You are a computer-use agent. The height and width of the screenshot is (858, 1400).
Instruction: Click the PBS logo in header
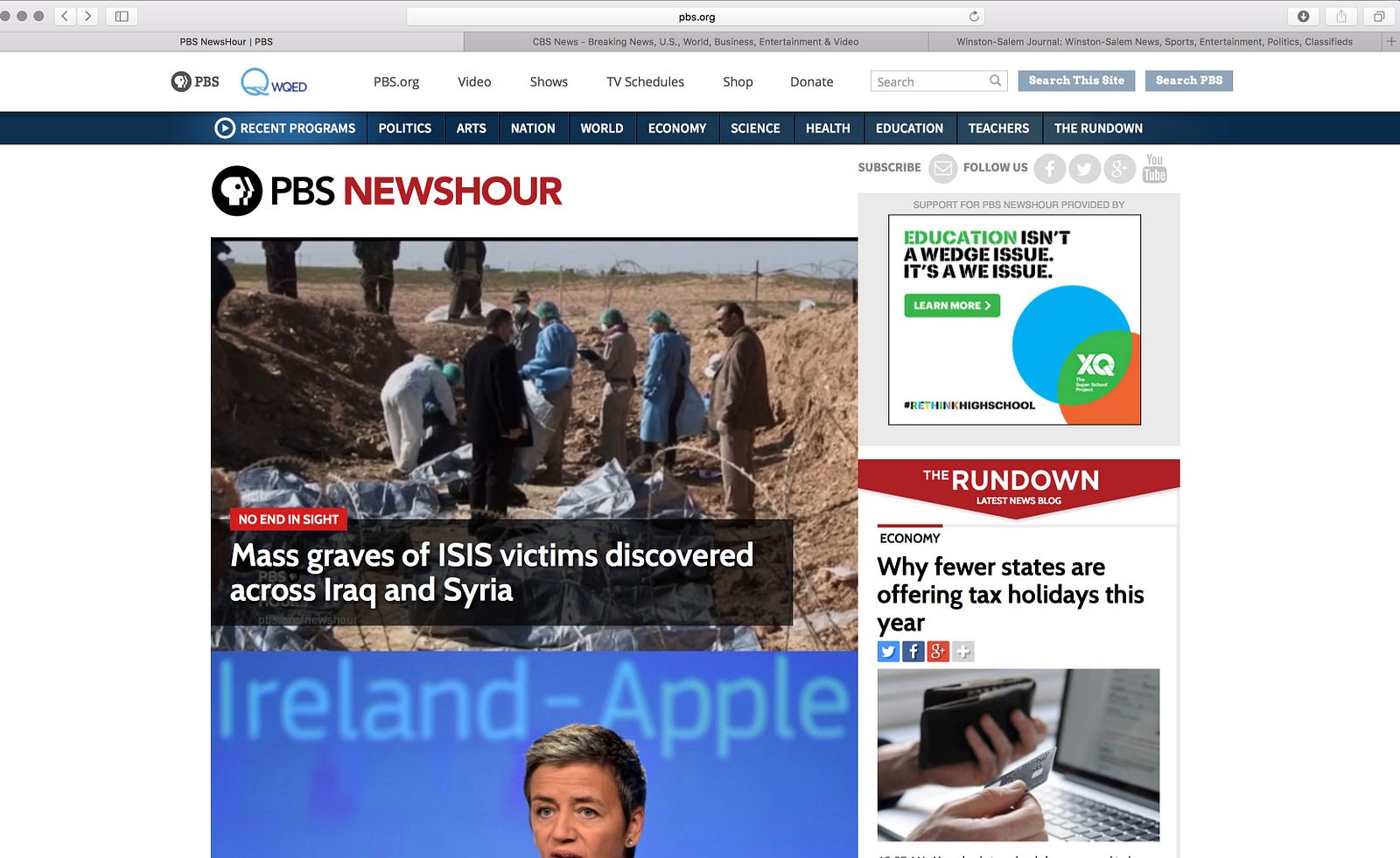(195, 81)
